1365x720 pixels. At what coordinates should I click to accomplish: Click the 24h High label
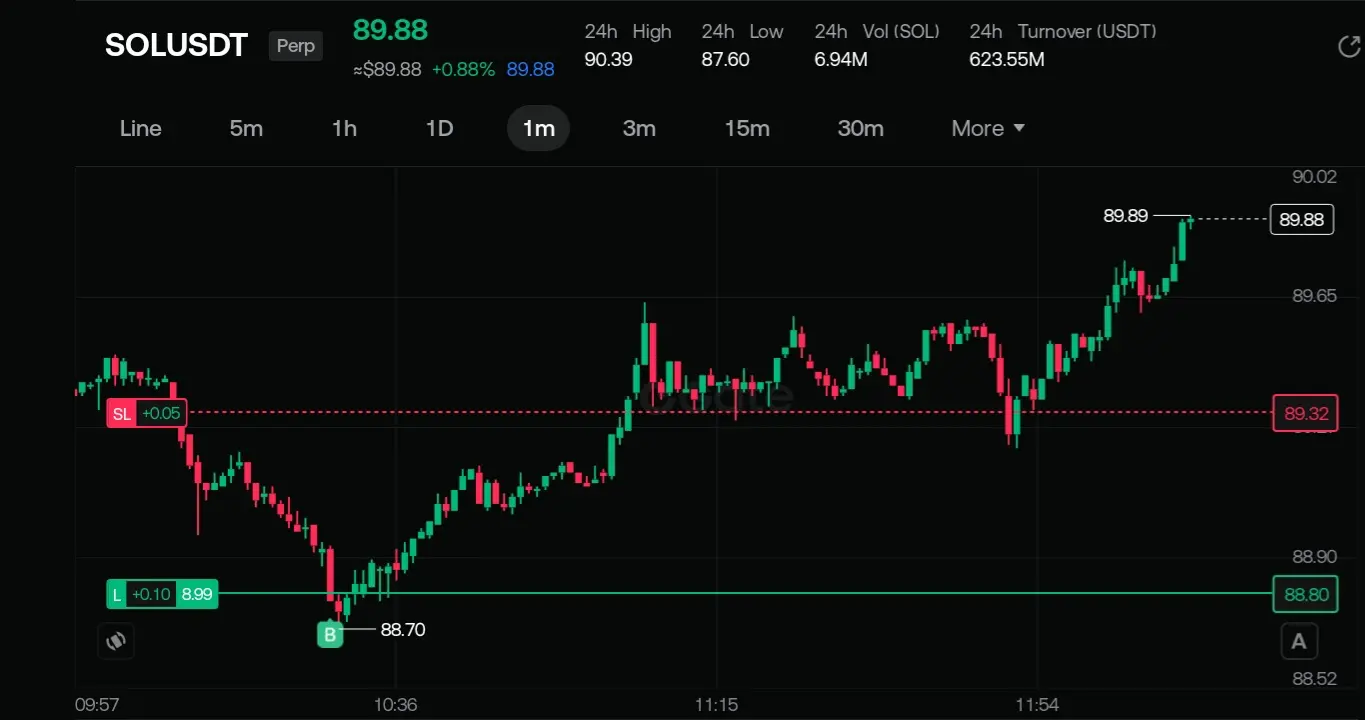[628, 32]
